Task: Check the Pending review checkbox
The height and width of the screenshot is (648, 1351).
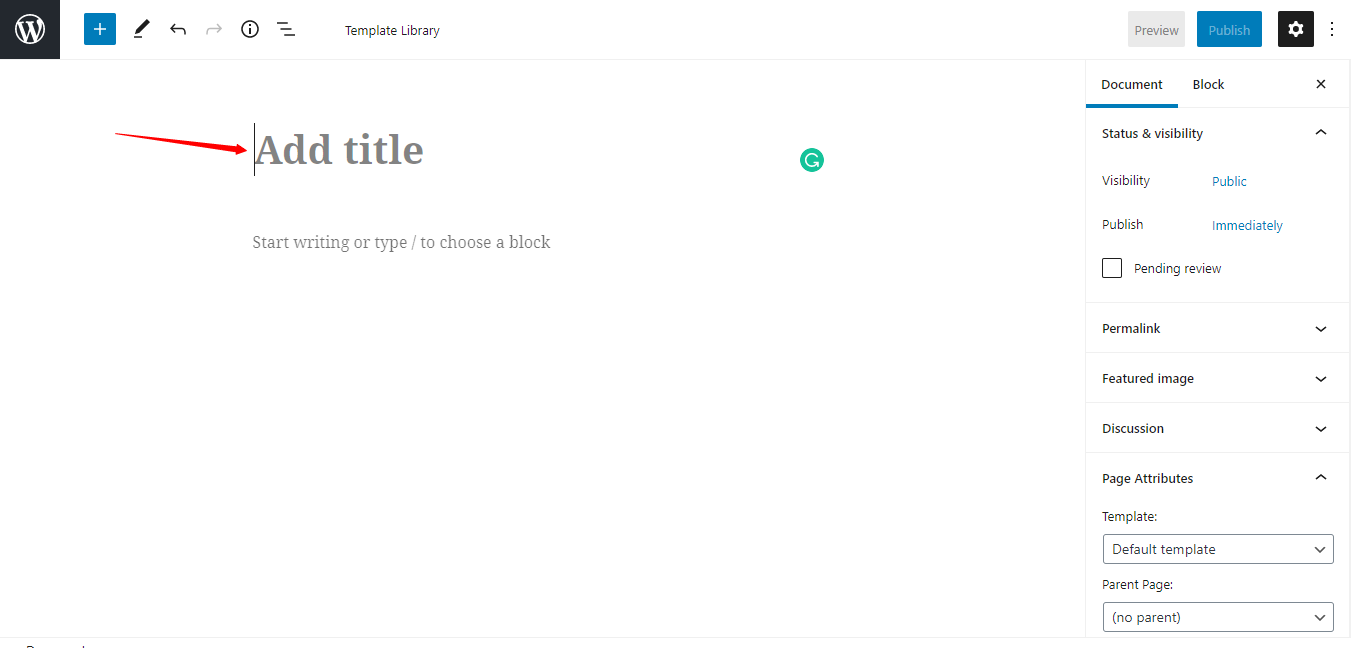Action: (x=1112, y=268)
